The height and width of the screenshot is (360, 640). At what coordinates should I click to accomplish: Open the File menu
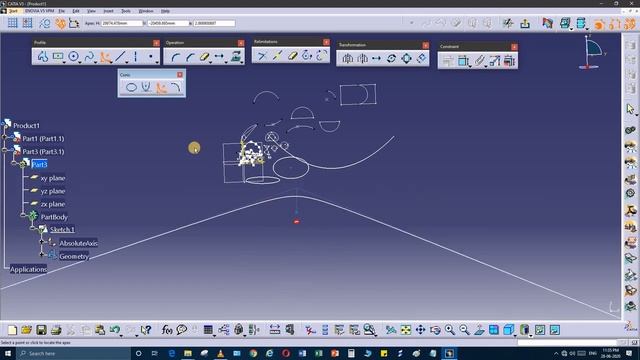61,11
